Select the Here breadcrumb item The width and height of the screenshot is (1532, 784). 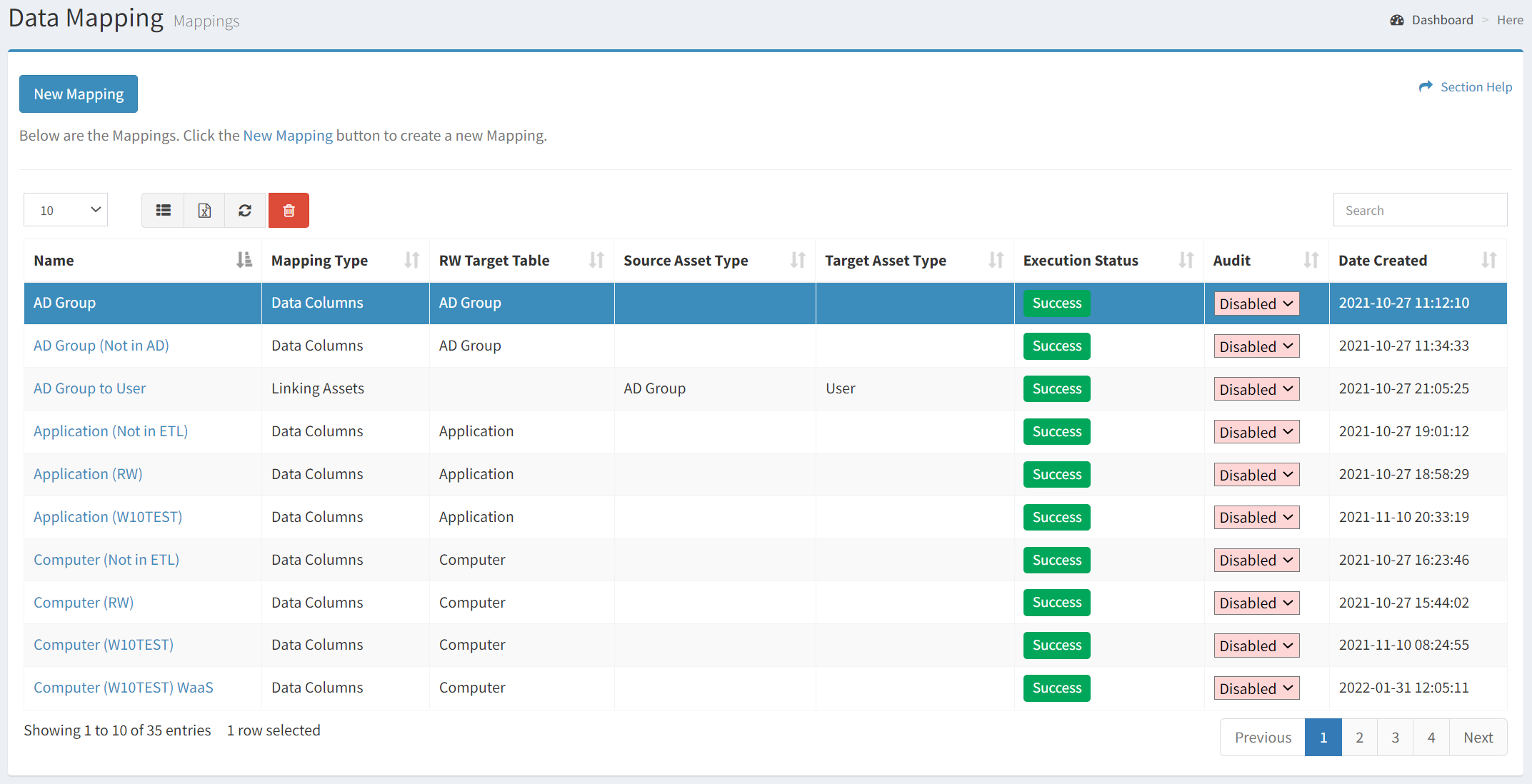coord(1510,19)
